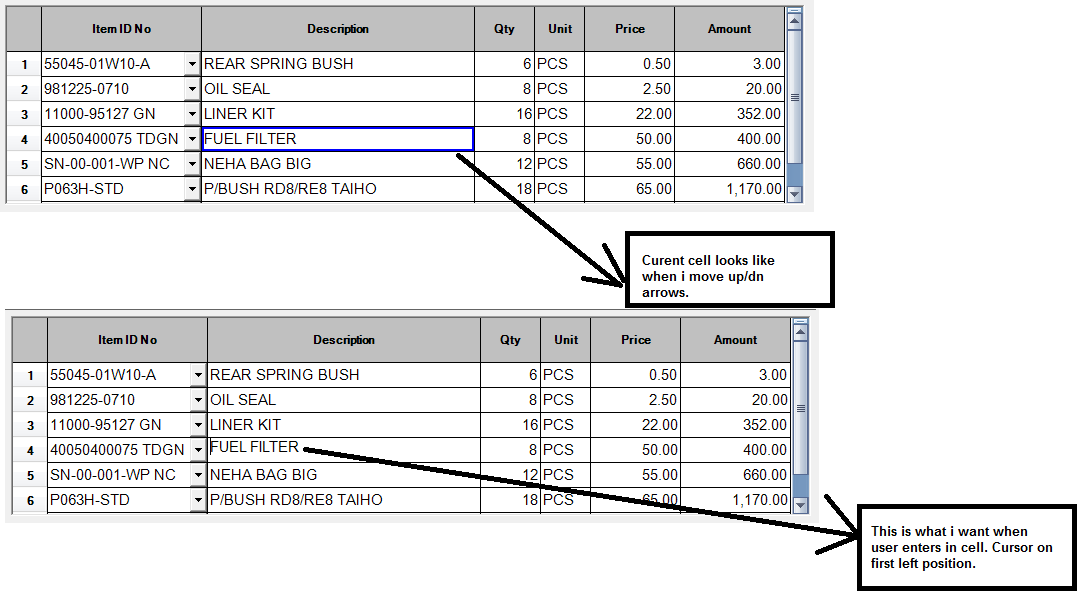Image resolution: width=1084 pixels, height=601 pixels.
Task: Open dropdown for P063H-STD in upper grid
Action: (192, 189)
